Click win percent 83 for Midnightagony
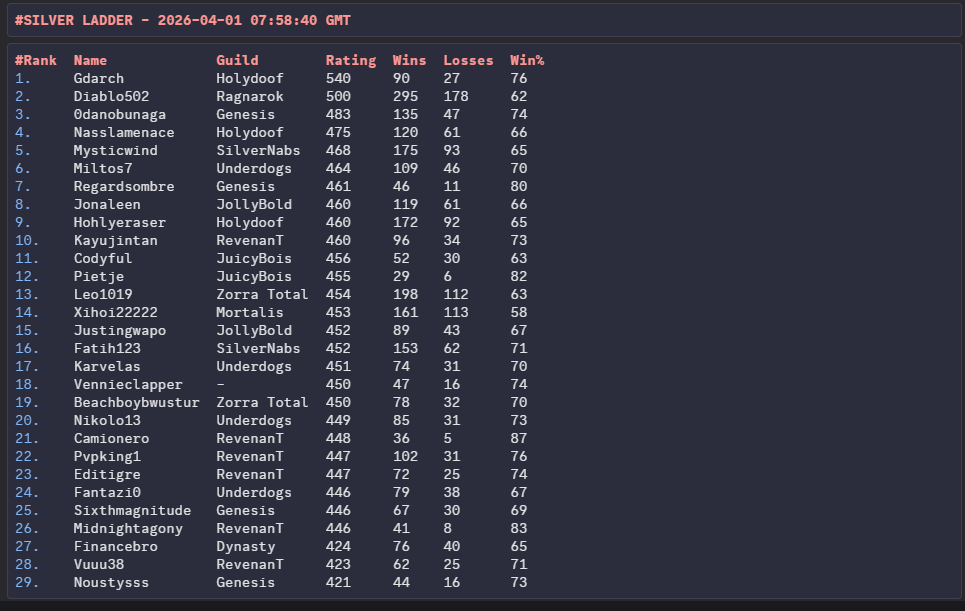The height and width of the screenshot is (611, 965). tap(518, 528)
